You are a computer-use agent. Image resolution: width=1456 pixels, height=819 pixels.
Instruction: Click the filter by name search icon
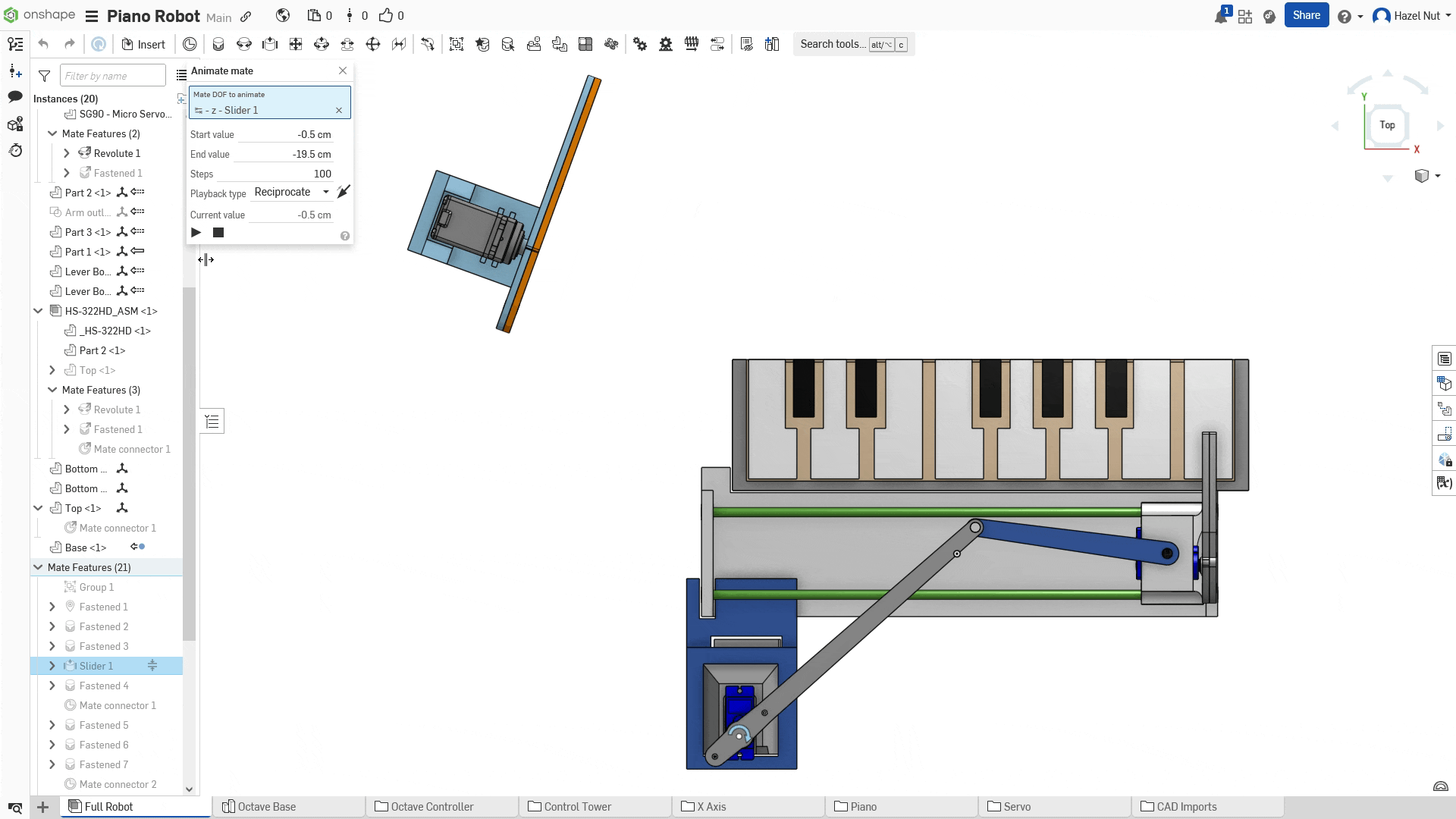point(44,75)
